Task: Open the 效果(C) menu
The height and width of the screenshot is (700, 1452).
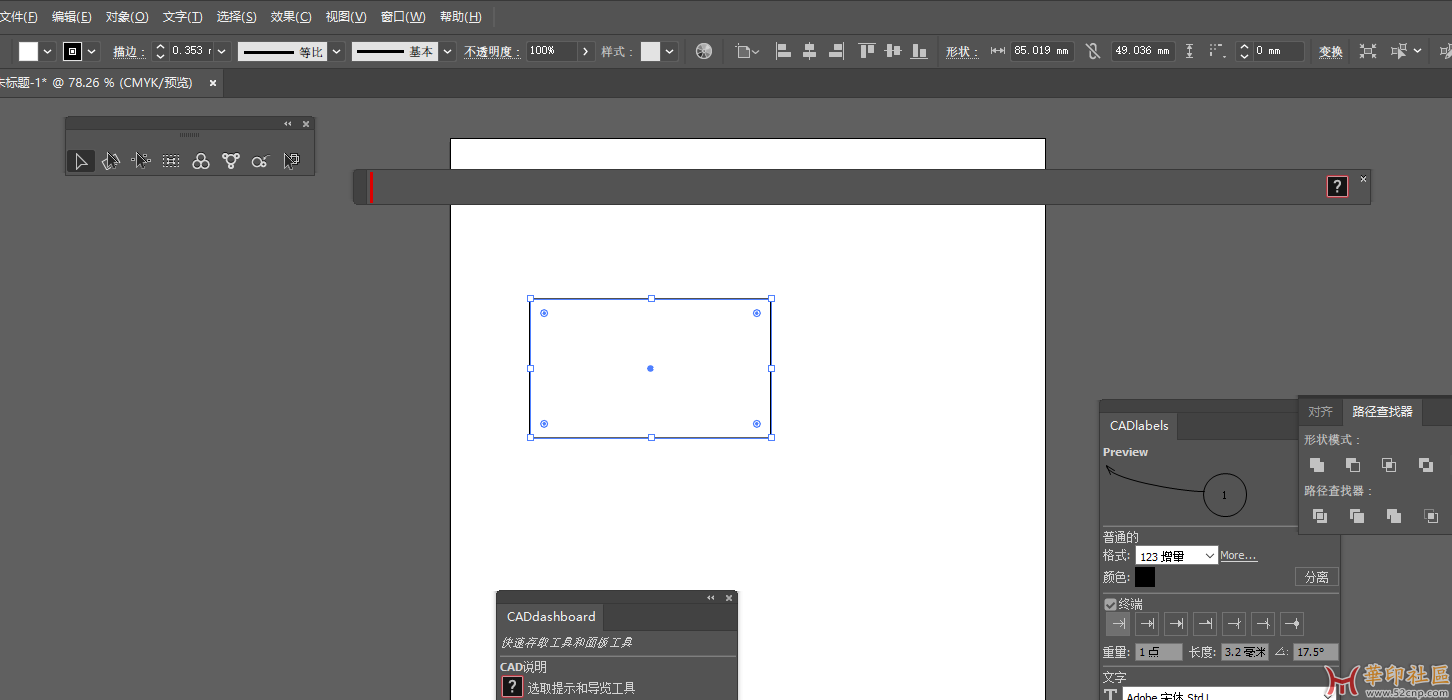Action: click(x=291, y=17)
